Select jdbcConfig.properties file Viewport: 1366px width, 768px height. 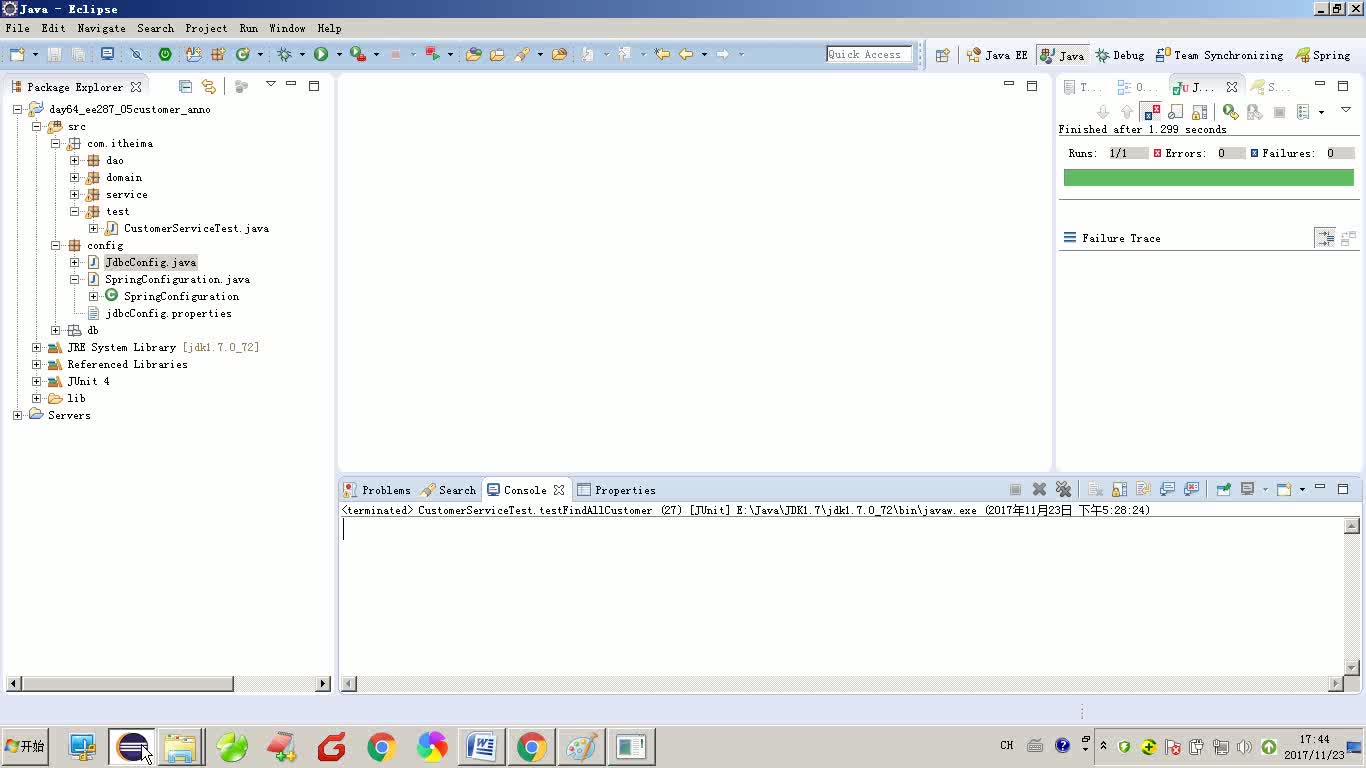[169, 313]
